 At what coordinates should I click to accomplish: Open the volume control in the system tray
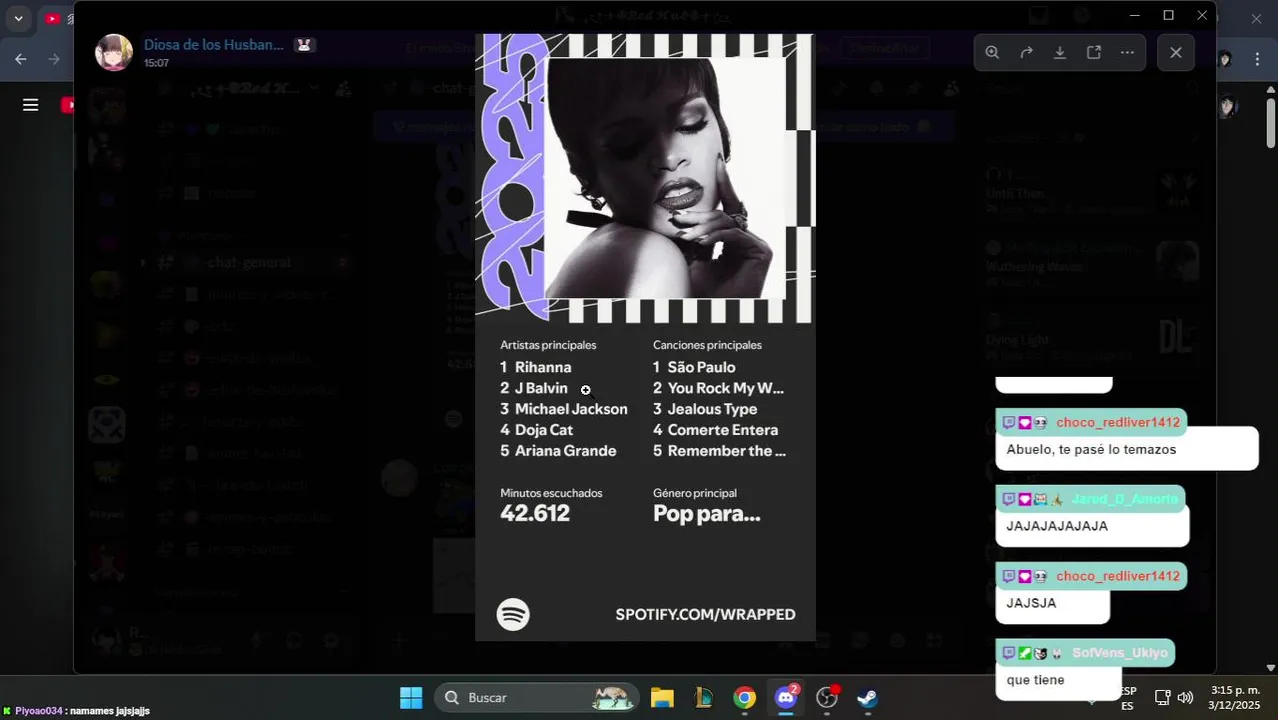[x=1185, y=697]
